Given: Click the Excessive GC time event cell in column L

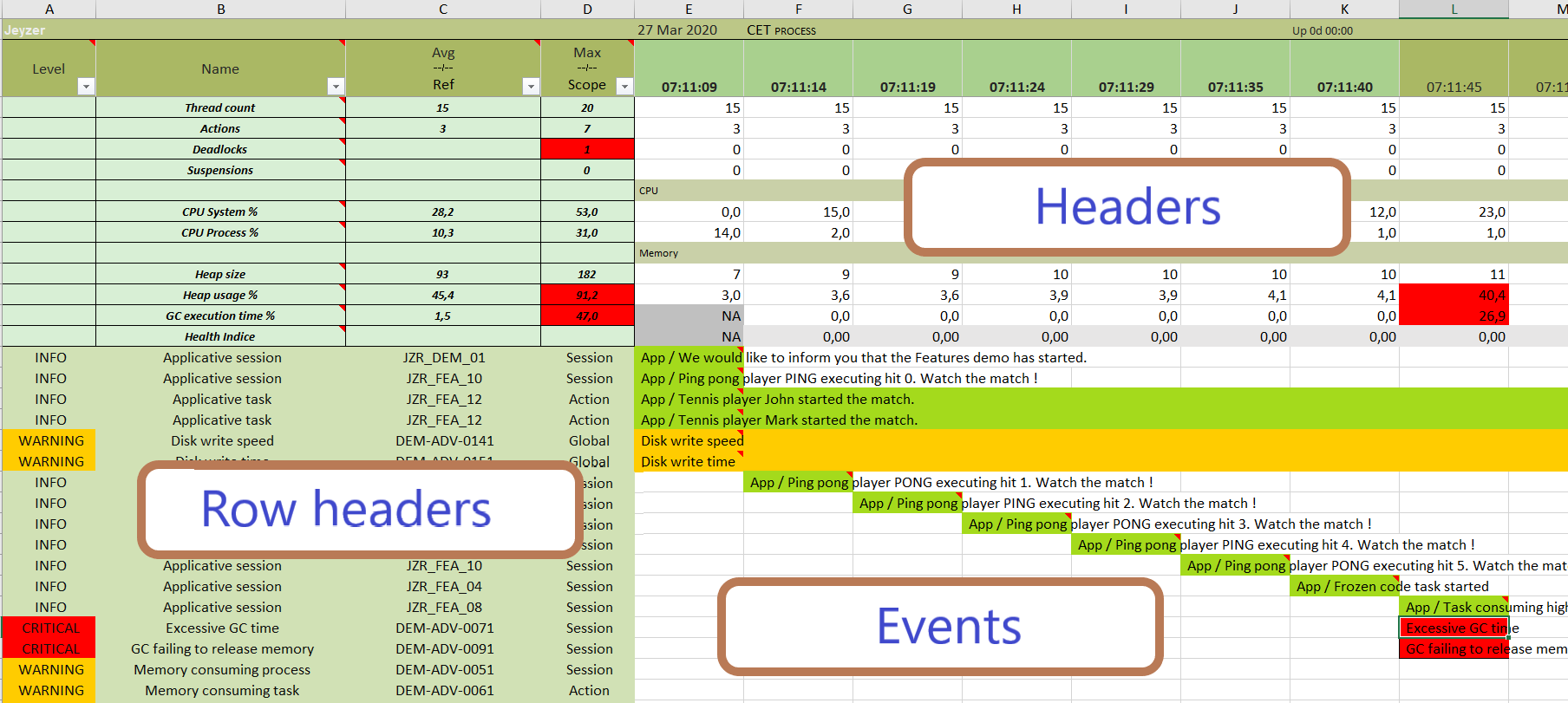Looking at the screenshot, I should click(1454, 628).
